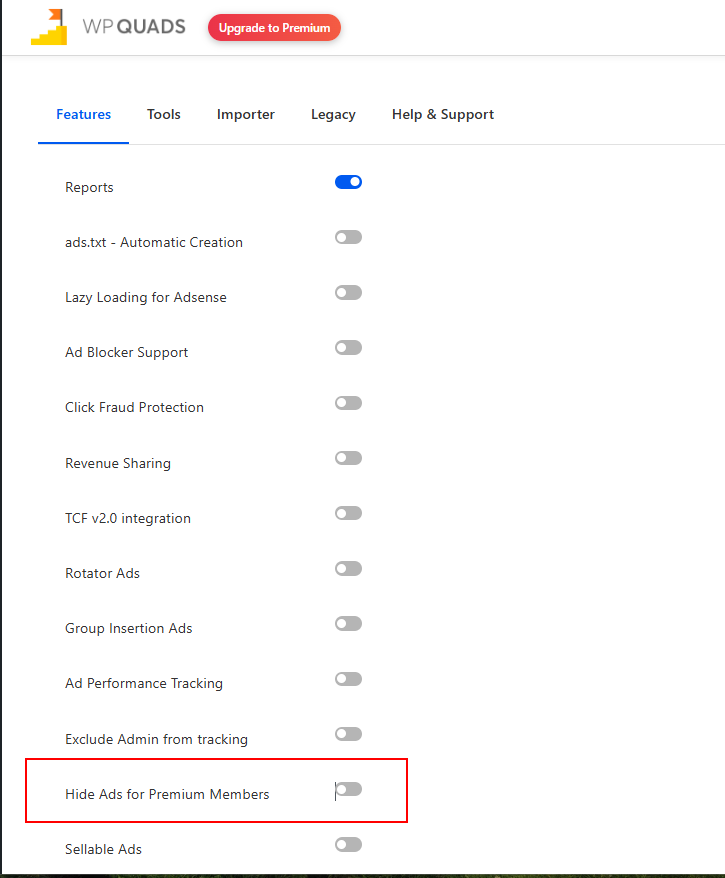The image size is (725, 878).
Task: Enable the Sellable Ads toggle
Action: pos(348,845)
